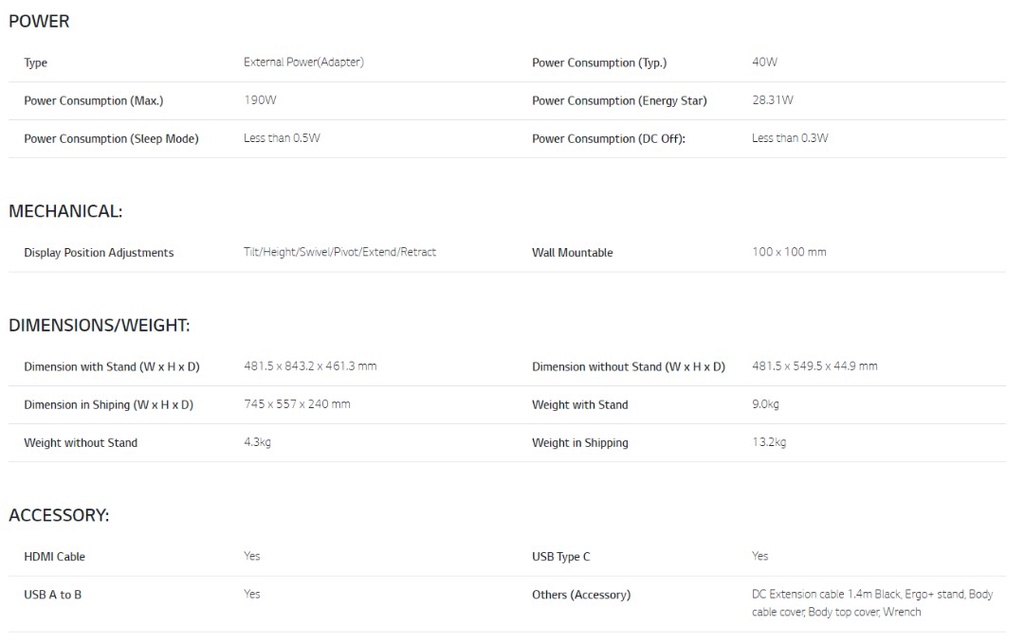
Task: Click the 481.5 x 549.5 x 44.9 mm value
Action: click(x=814, y=366)
